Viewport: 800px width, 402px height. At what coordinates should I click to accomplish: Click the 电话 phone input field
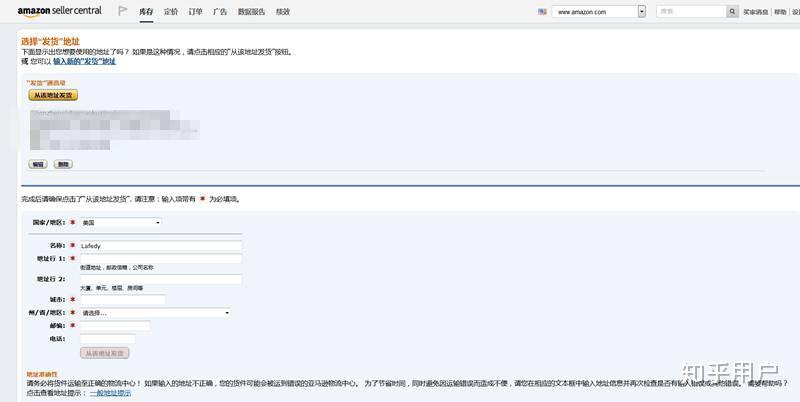point(108,339)
